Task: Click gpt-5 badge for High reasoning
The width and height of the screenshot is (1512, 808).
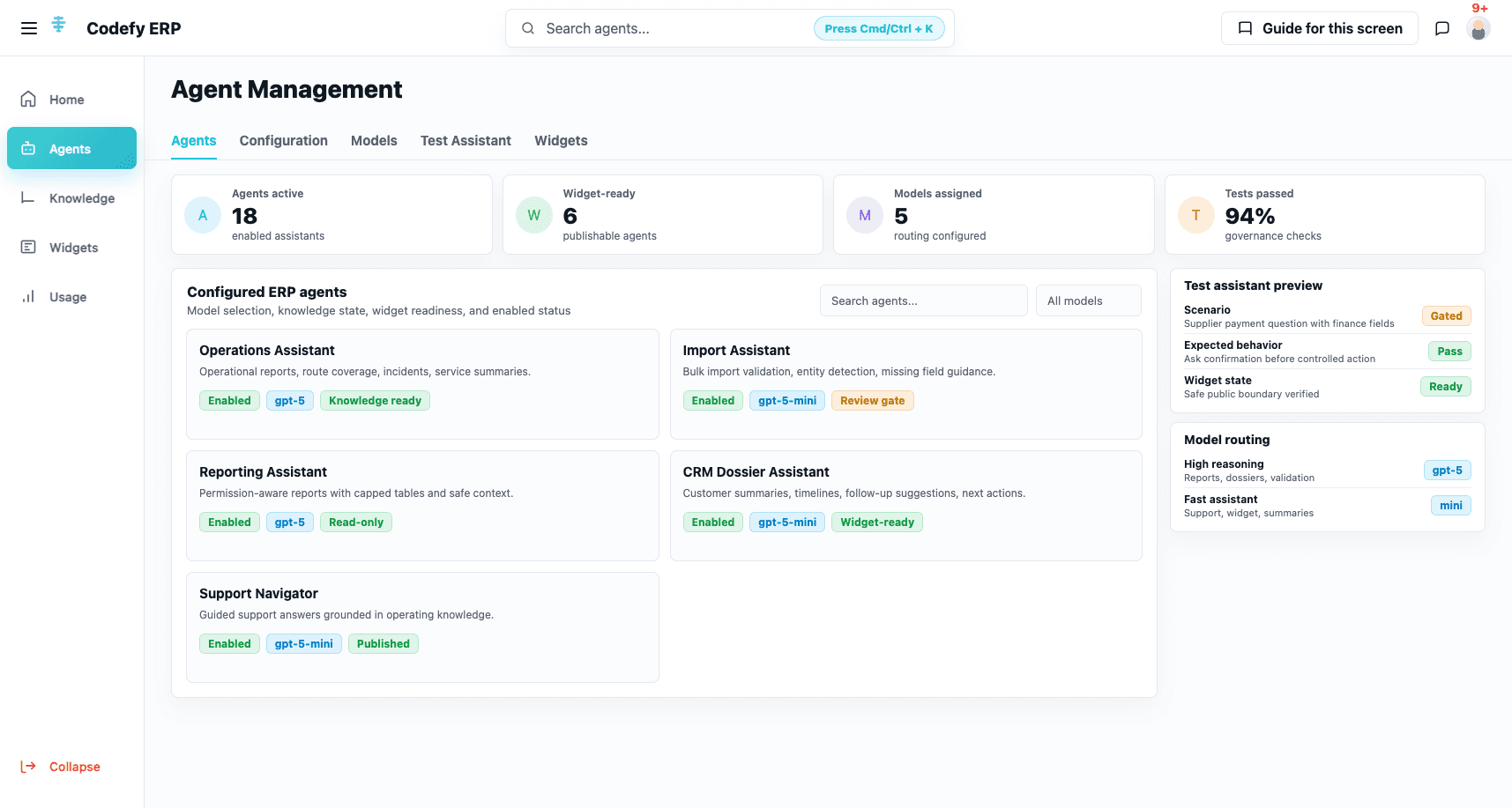Action: pos(1448,471)
